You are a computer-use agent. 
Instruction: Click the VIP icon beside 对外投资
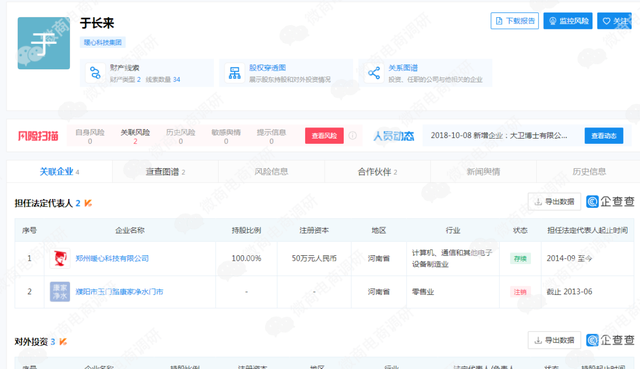point(63,342)
